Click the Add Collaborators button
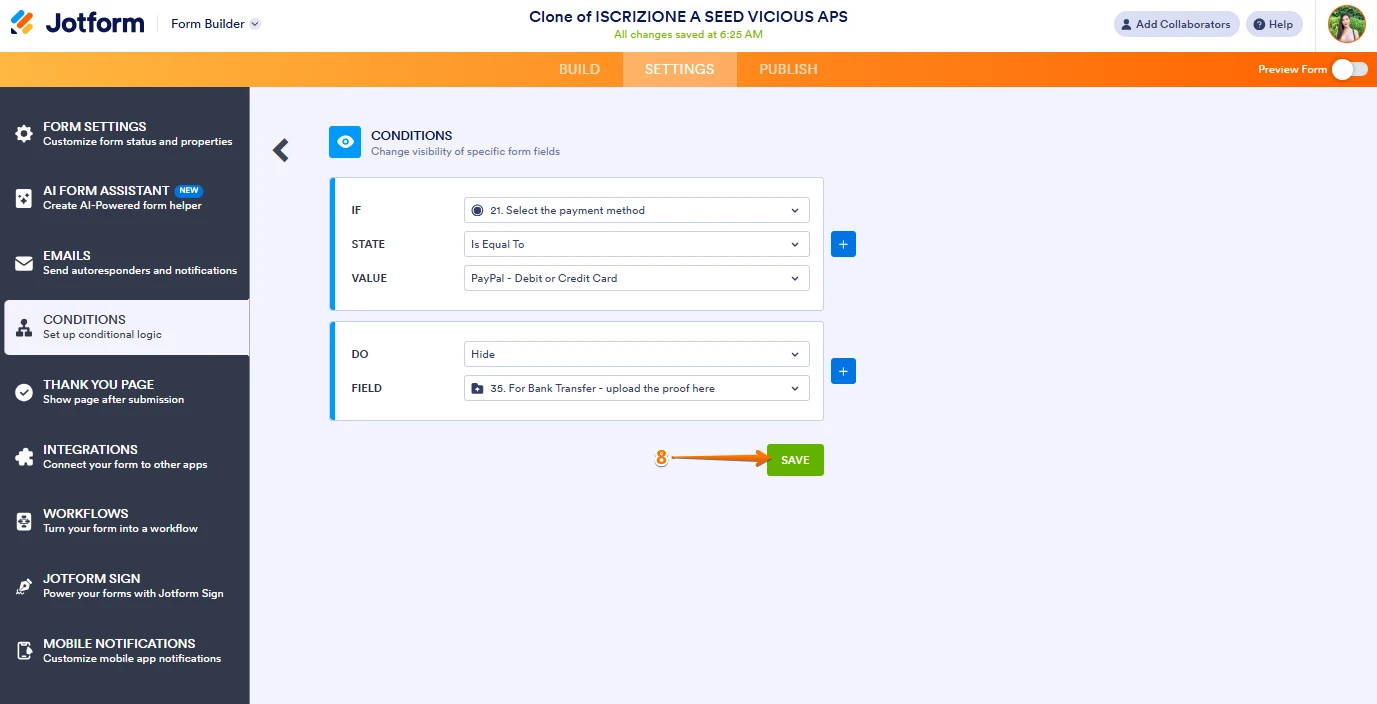The width and height of the screenshot is (1377, 704). coord(1176,24)
